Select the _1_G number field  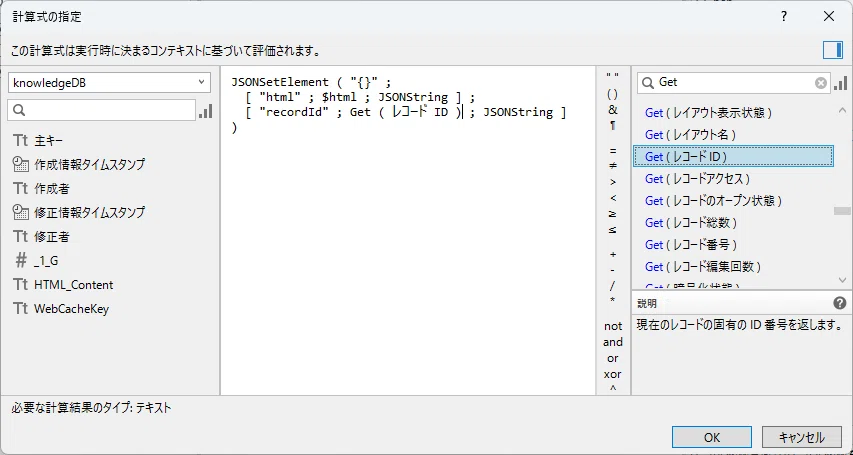coord(46,261)
